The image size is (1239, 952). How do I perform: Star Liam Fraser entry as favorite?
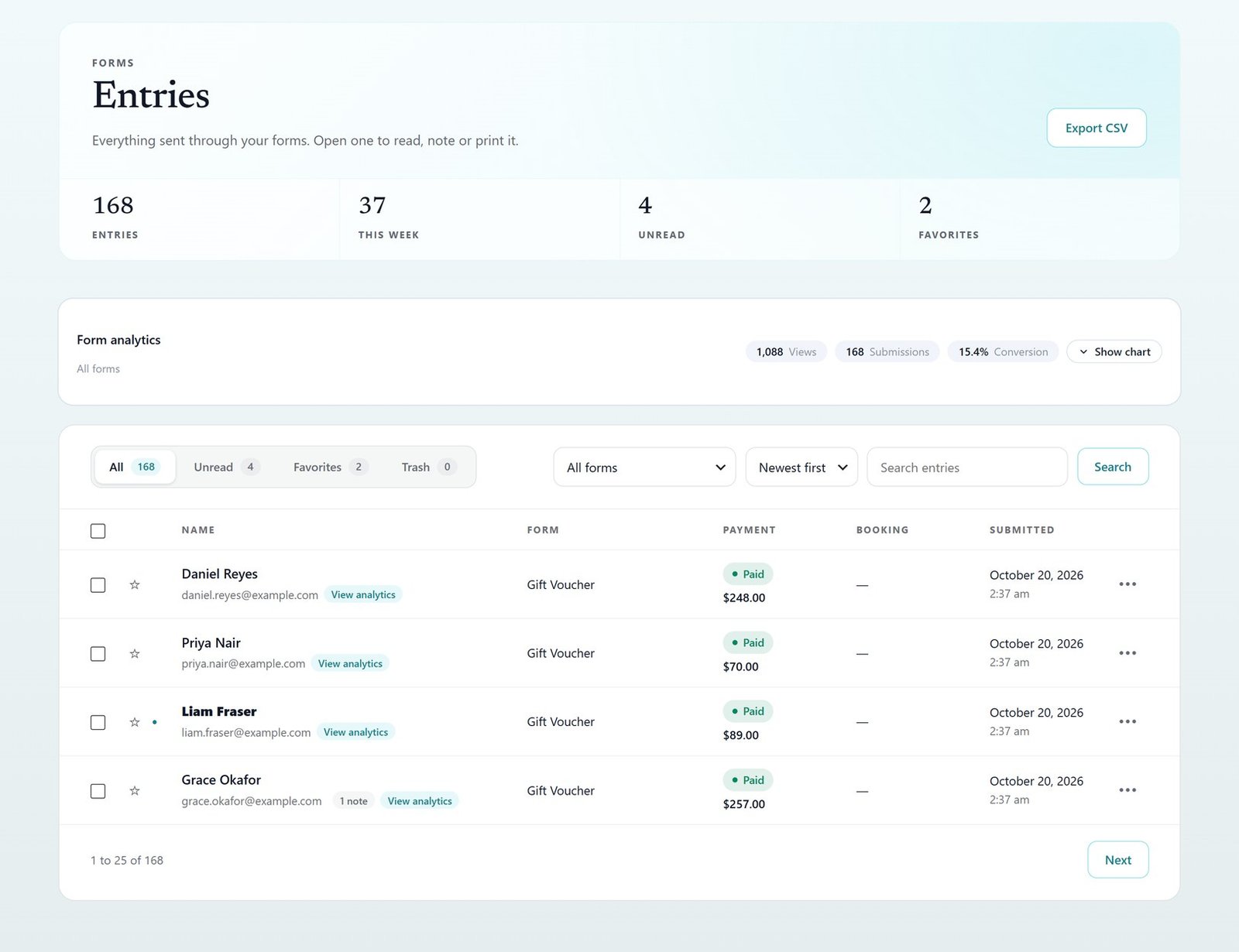(x=135, y=722)
